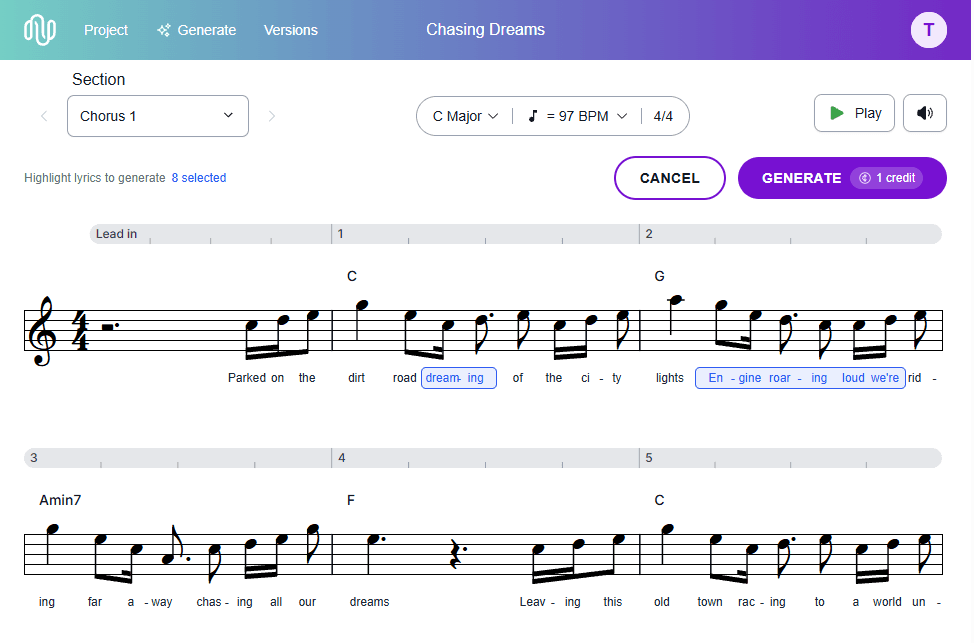The image size is (974, 643).
Task: Select the lyric 'chas-ing'
Action: pos(224,602)
